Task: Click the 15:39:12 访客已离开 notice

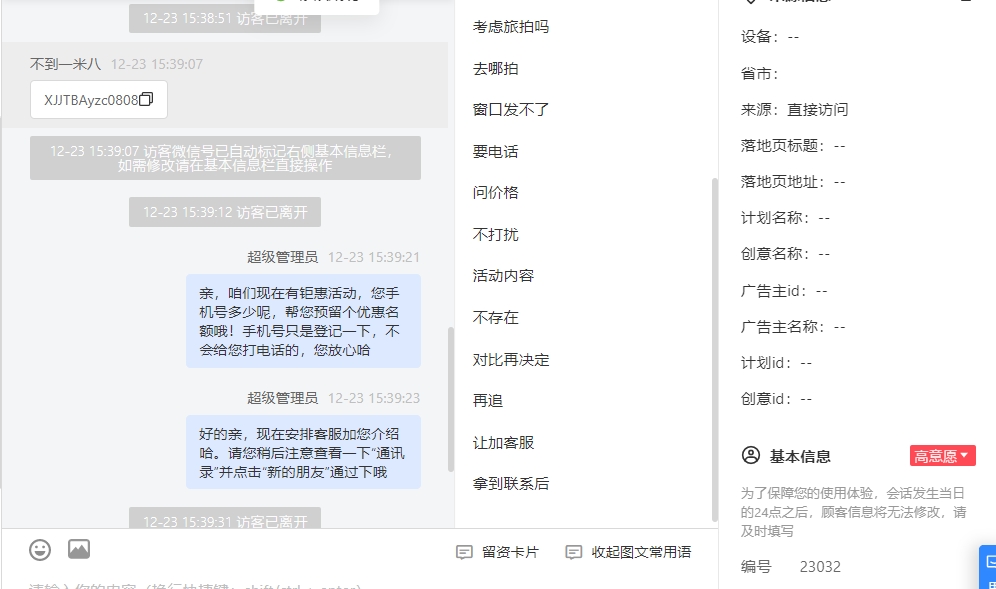Action: point(225,212)
